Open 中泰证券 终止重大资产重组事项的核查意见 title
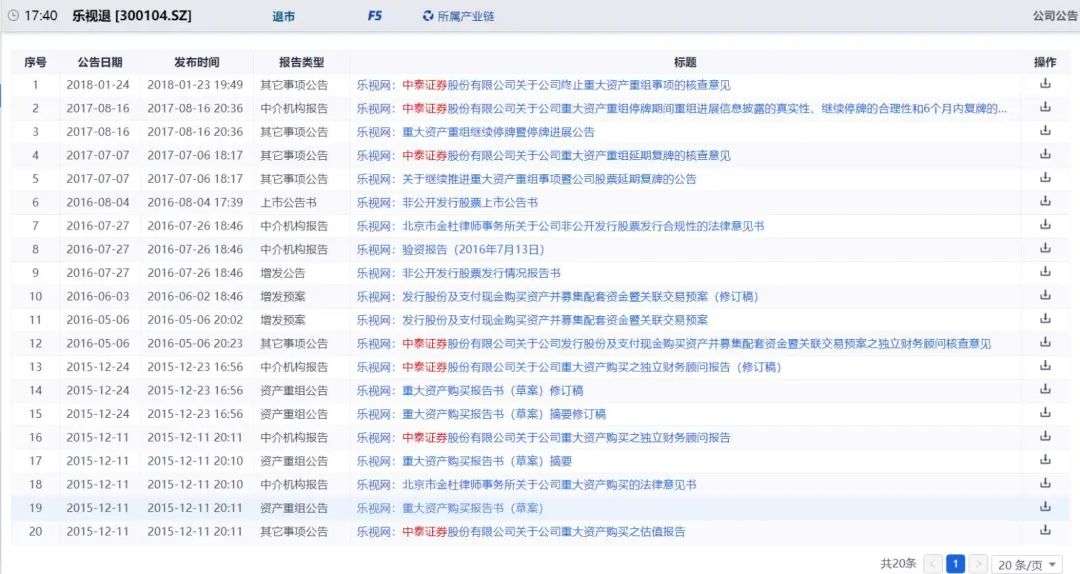Viewport: 1080px width, 574px height. [543, 85]
